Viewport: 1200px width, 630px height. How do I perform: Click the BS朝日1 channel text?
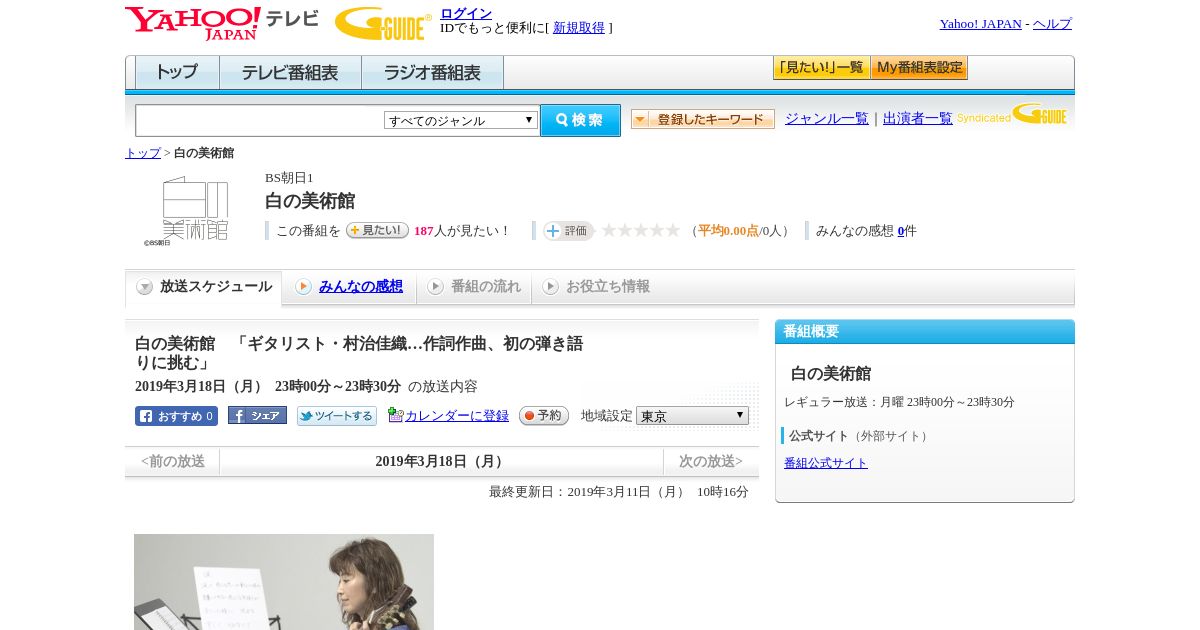click(289, 178)
